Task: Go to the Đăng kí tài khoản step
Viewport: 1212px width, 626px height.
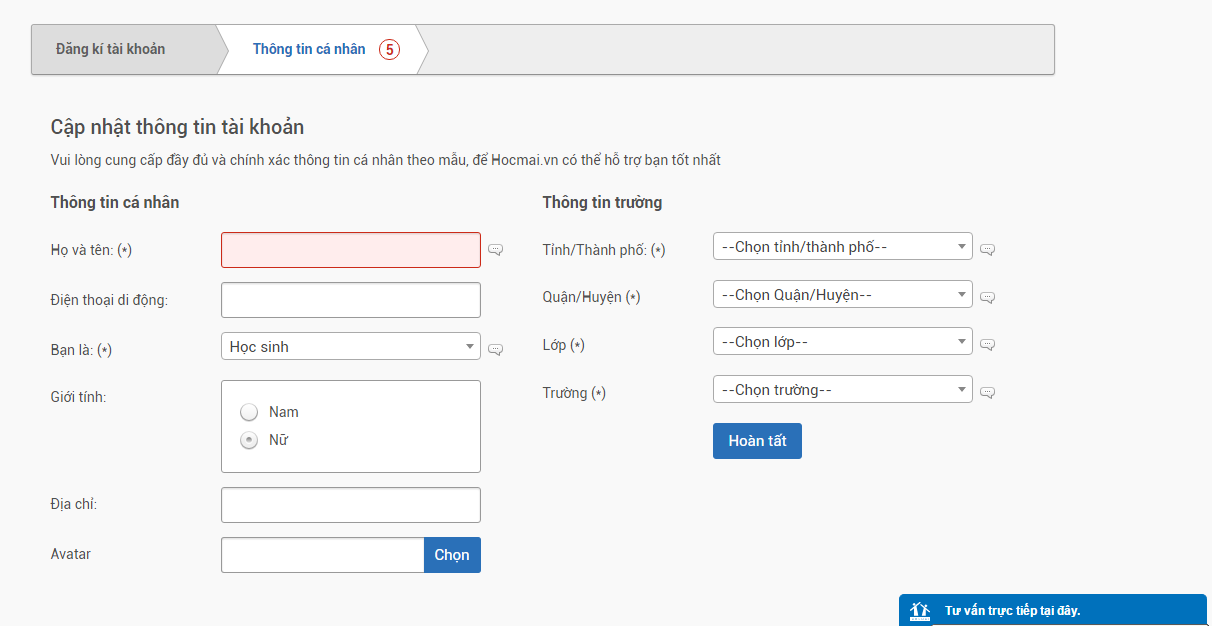Action: 125,49
